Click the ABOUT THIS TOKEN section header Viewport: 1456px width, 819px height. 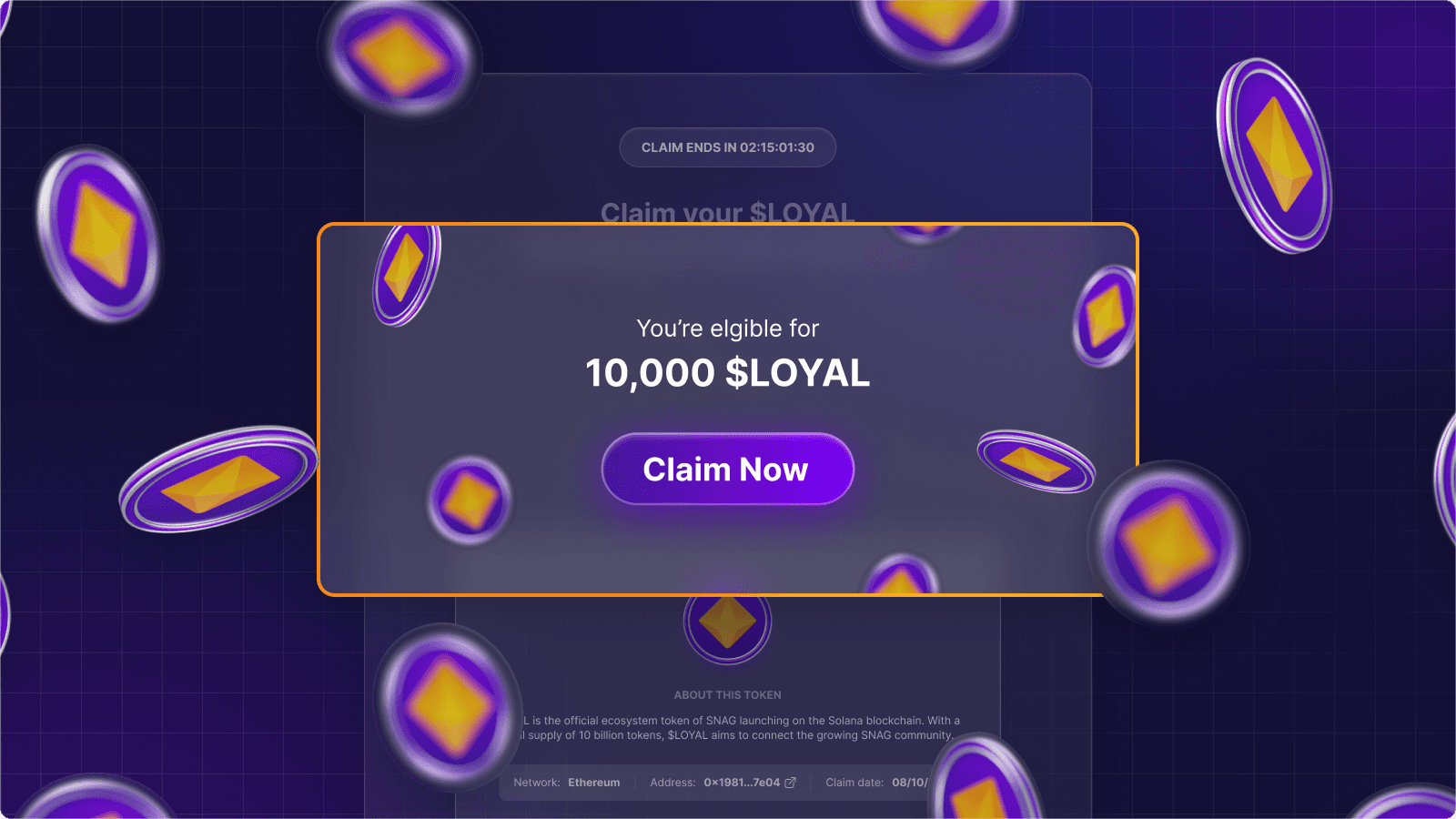click(727, 694)
